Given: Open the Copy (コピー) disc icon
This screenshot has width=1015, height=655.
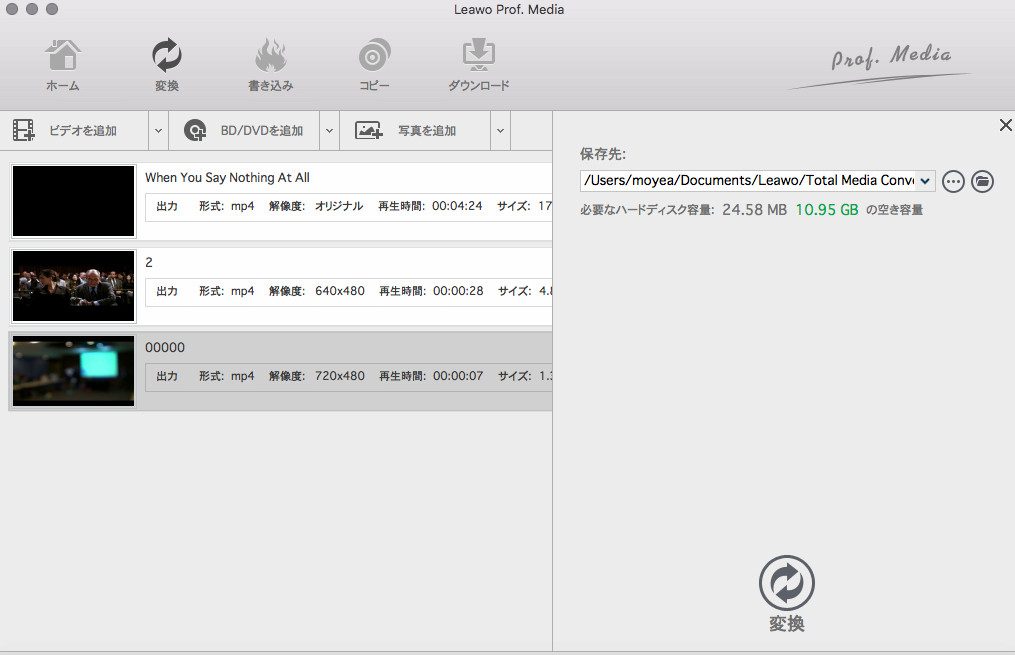Looking at the screenshot, I should point(374,66).
